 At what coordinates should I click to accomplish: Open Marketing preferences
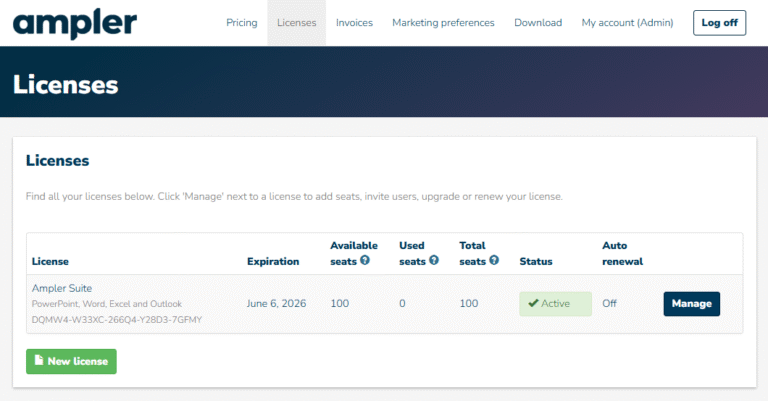click(443, 23)
